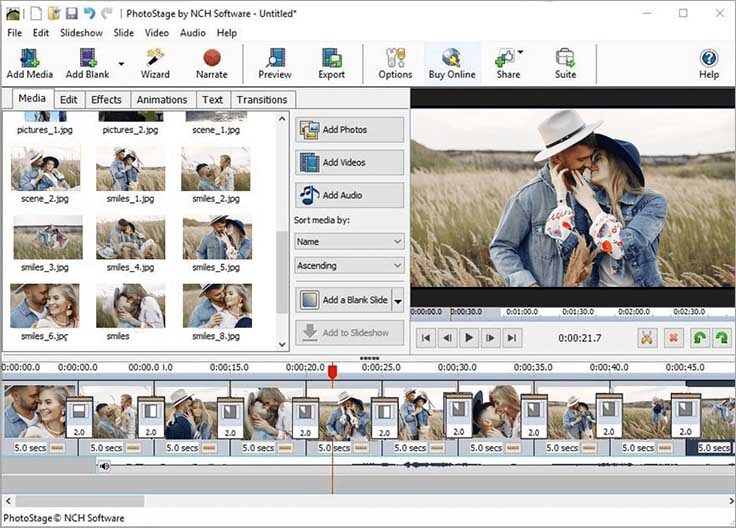Click the red delete X icon
Screen dimensions: 736x528
[673, 338]
